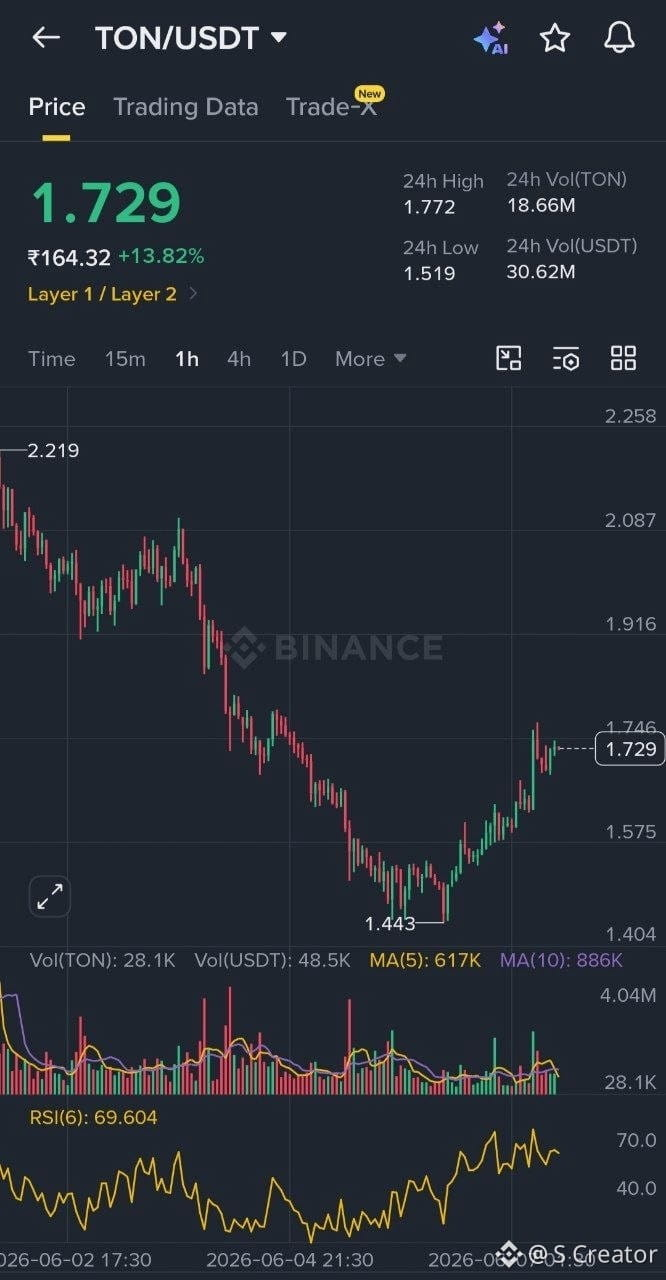
Task: Click the +13.82% change value
Action: point(161,256)
